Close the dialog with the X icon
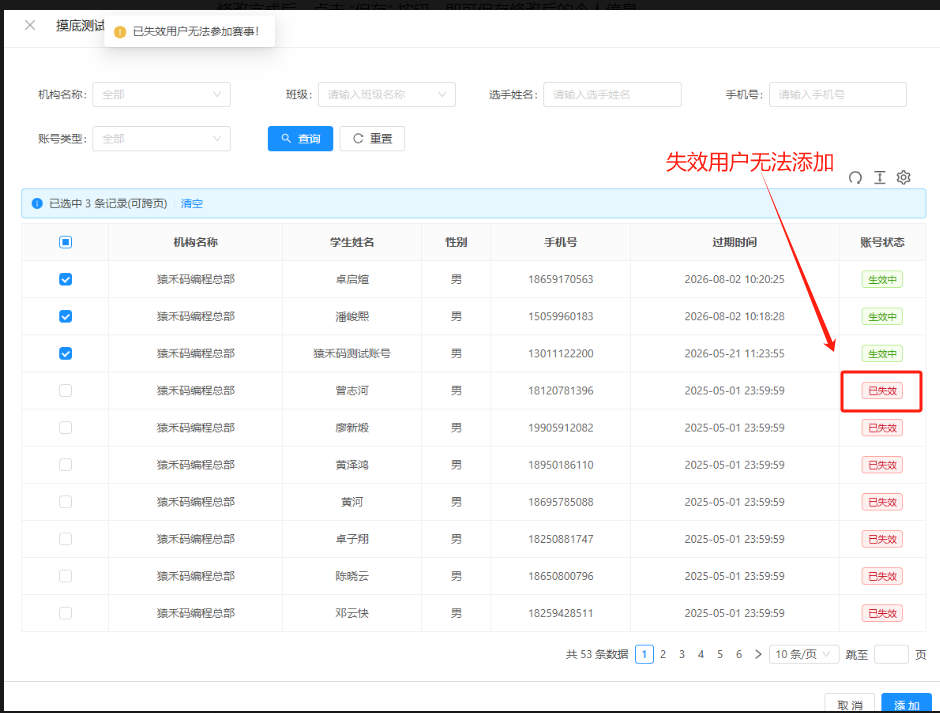This screenshot has width=940, height=713. tap(30, 25)
